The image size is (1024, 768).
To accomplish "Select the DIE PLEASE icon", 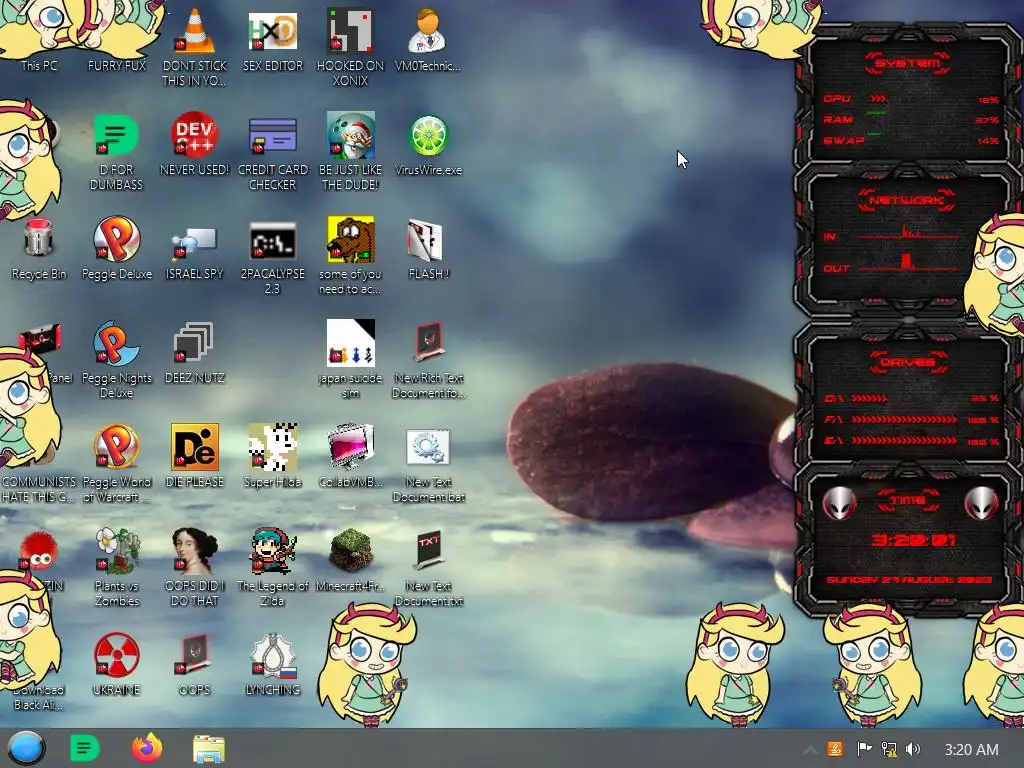I will tap(195, 456).
